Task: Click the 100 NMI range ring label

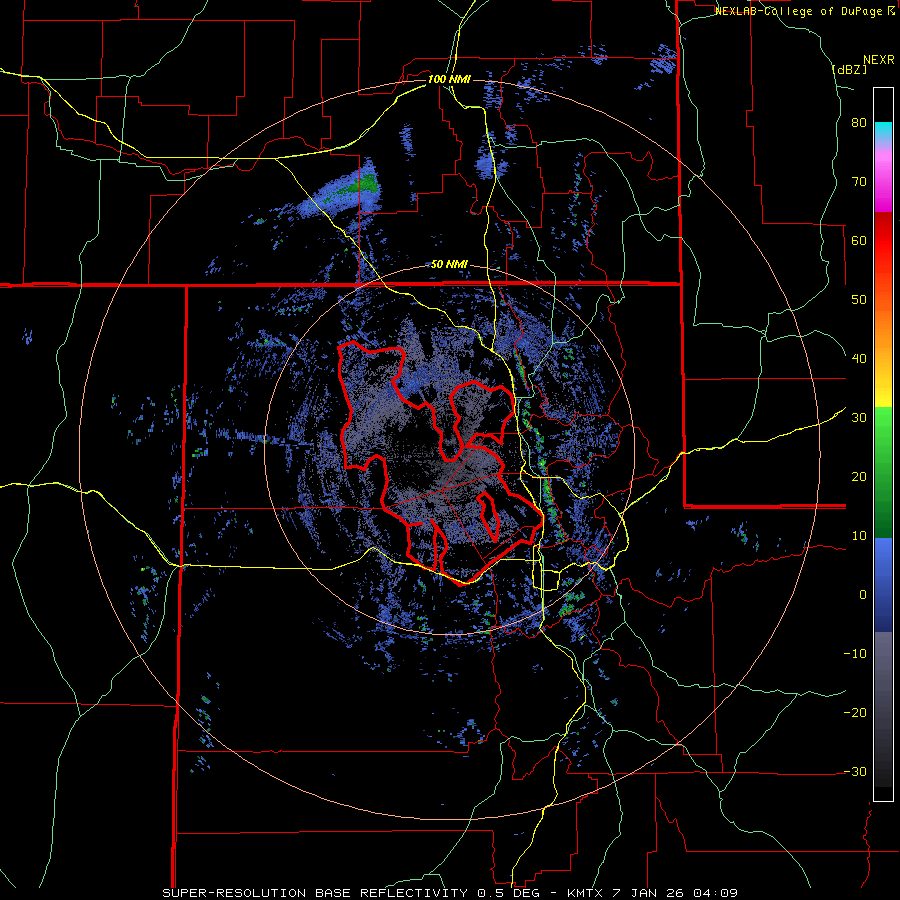Action: coord(449,79)
